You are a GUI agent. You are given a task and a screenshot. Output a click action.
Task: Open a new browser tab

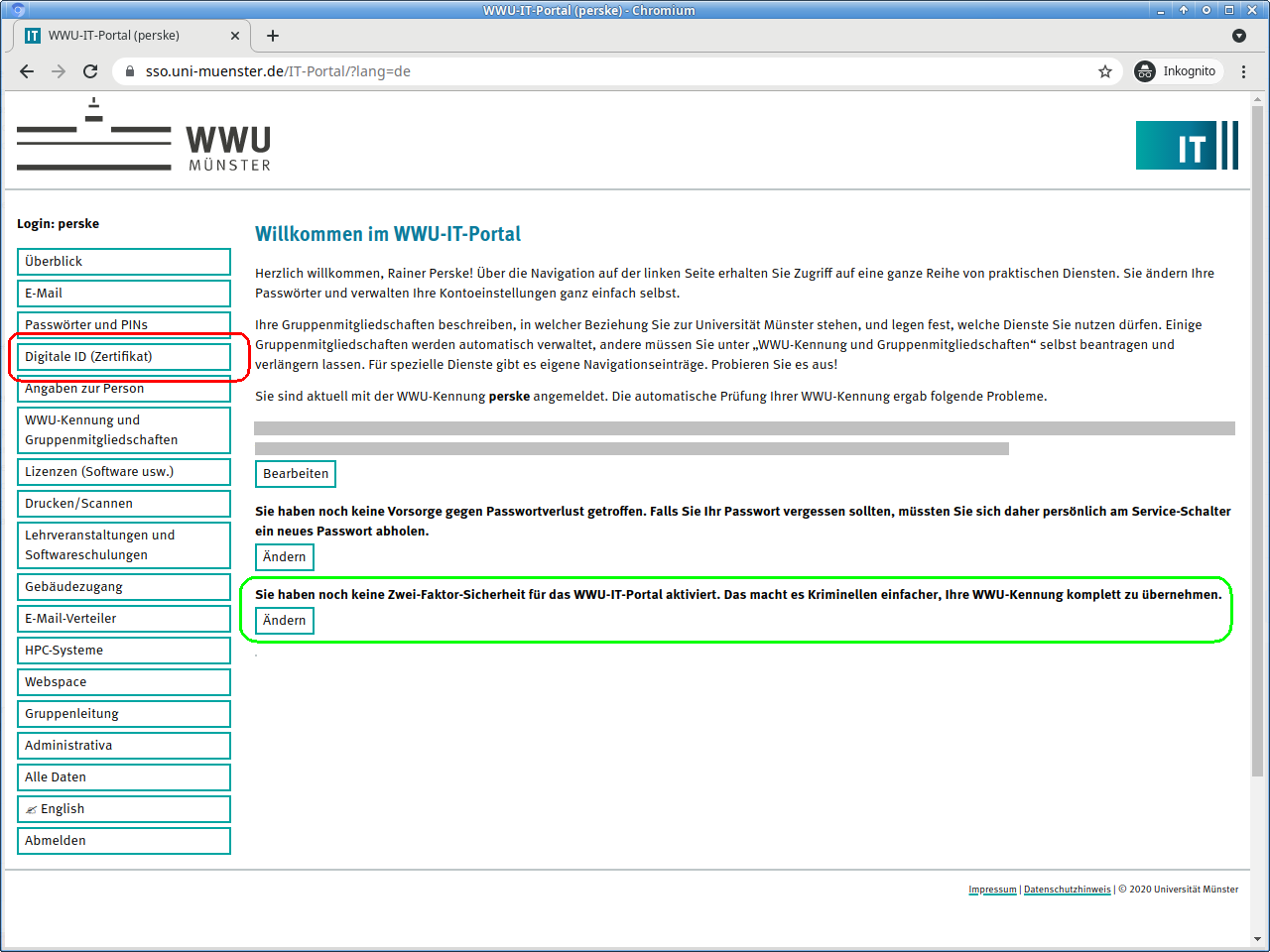pos(273,36)
